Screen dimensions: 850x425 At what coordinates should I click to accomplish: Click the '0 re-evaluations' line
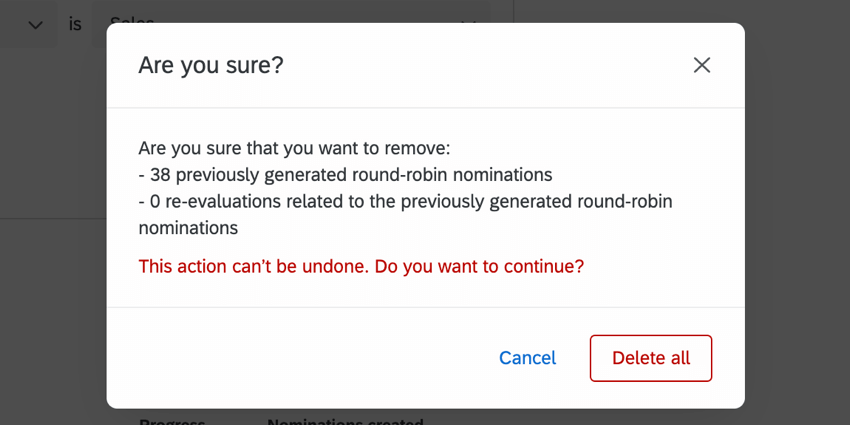(405, 201)
